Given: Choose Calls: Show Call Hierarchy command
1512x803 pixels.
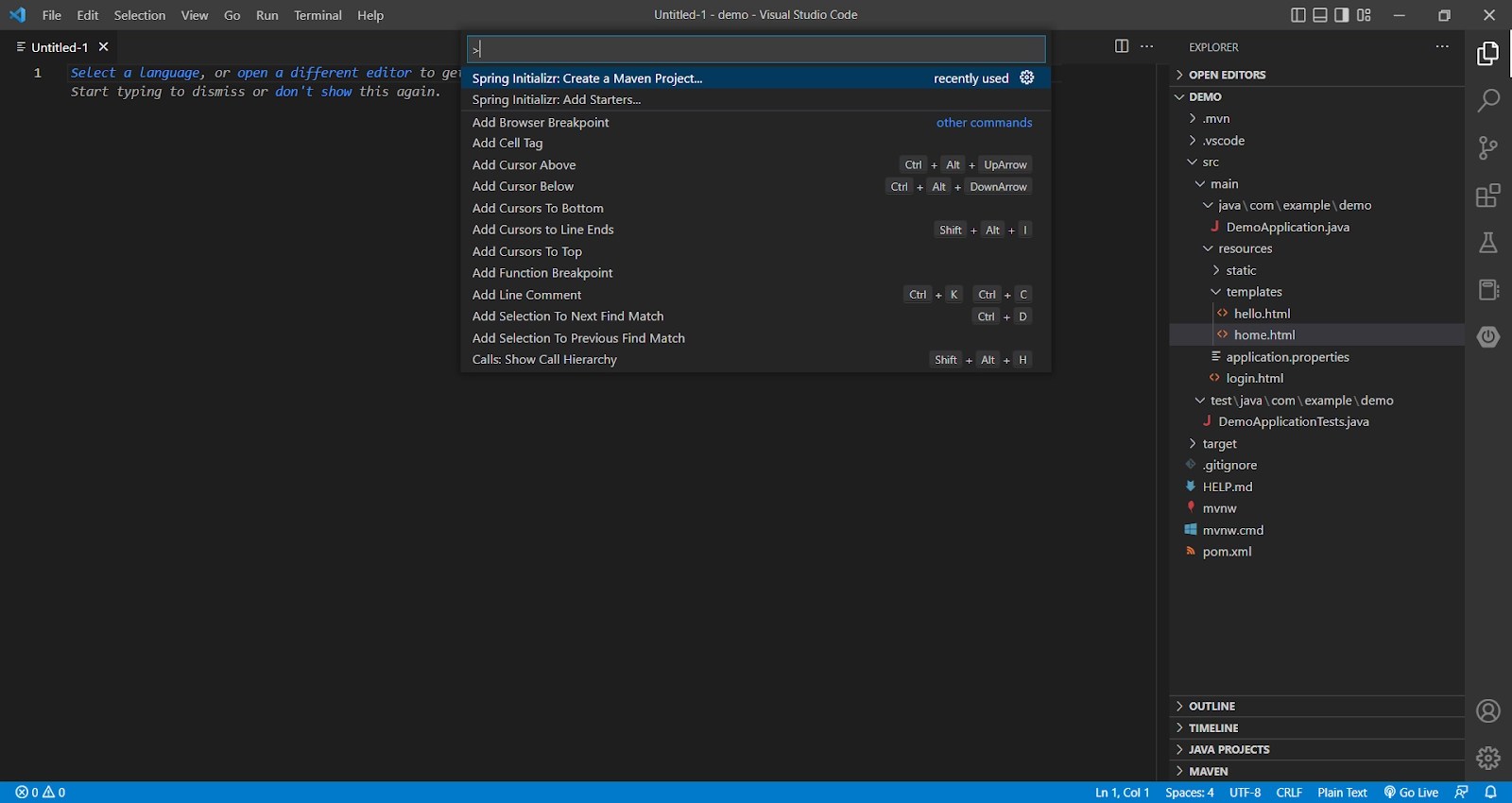Looking at the screenshot, I should 756,359.
